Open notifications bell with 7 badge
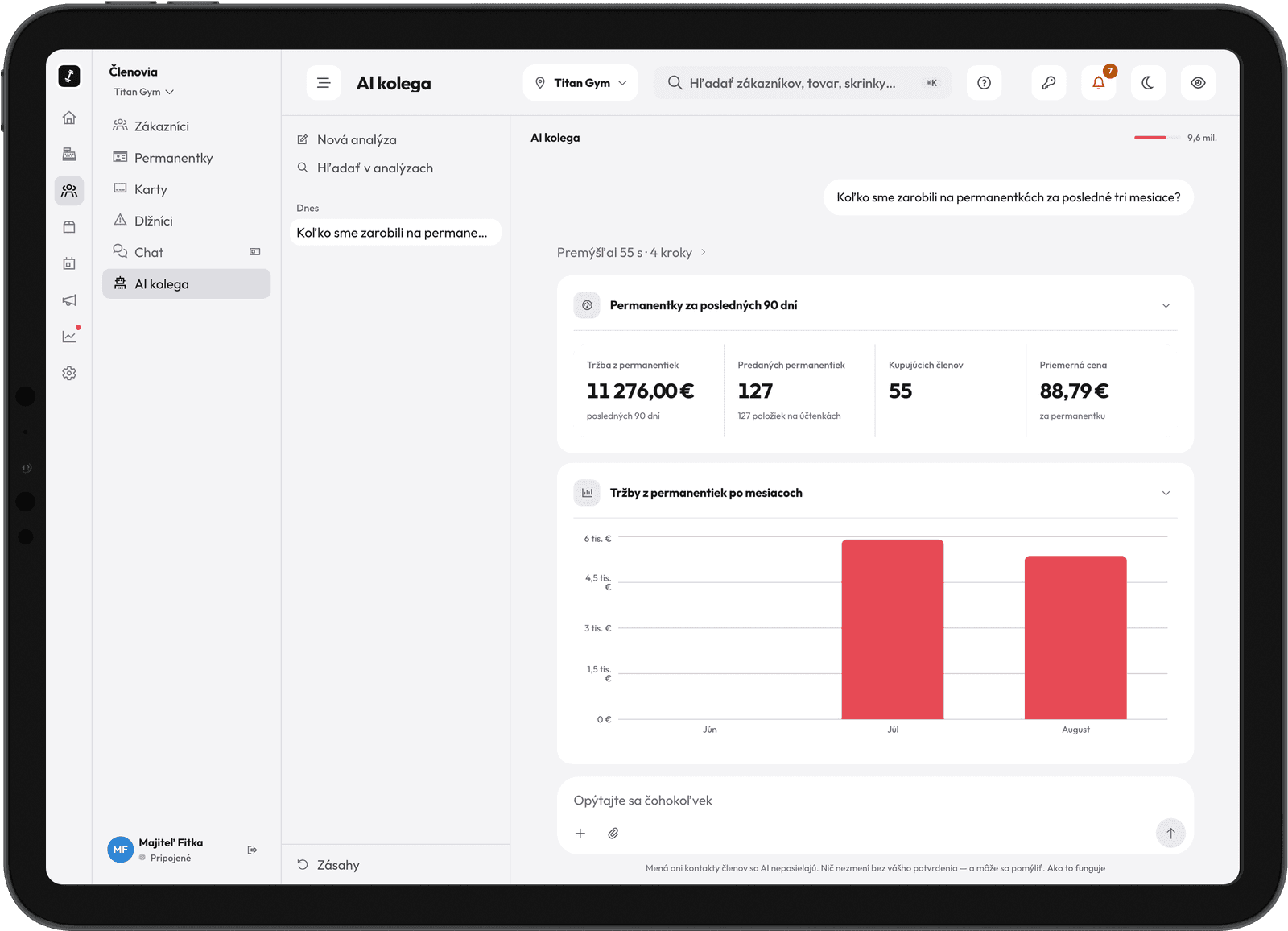This screenshot has width=1288, height=931. click(1099, 83)
